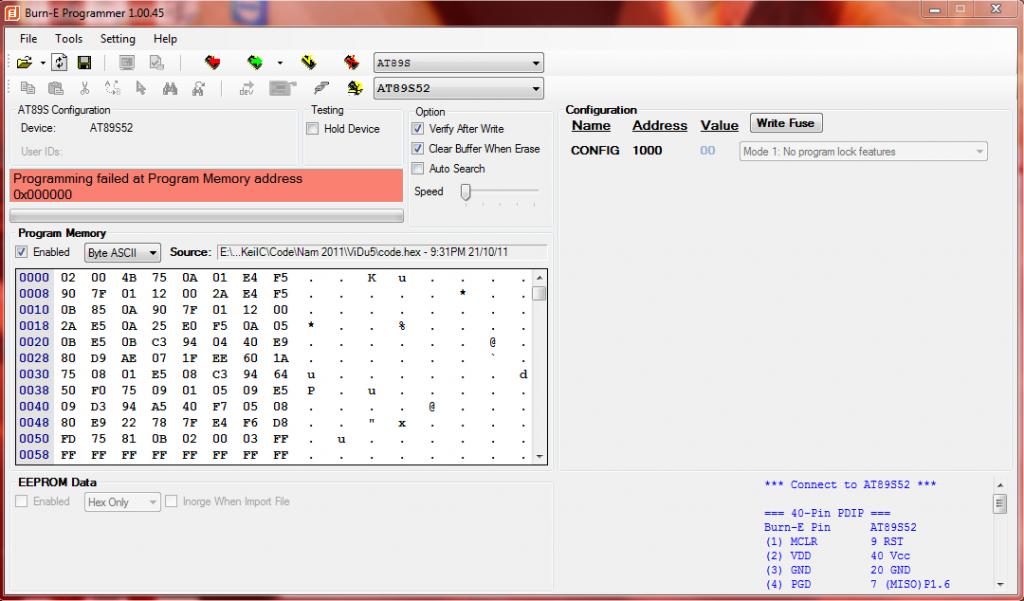Click CONFIG address value 1000
The height and width of the screenshot is (601, 1024).
[x=647, y=150]
